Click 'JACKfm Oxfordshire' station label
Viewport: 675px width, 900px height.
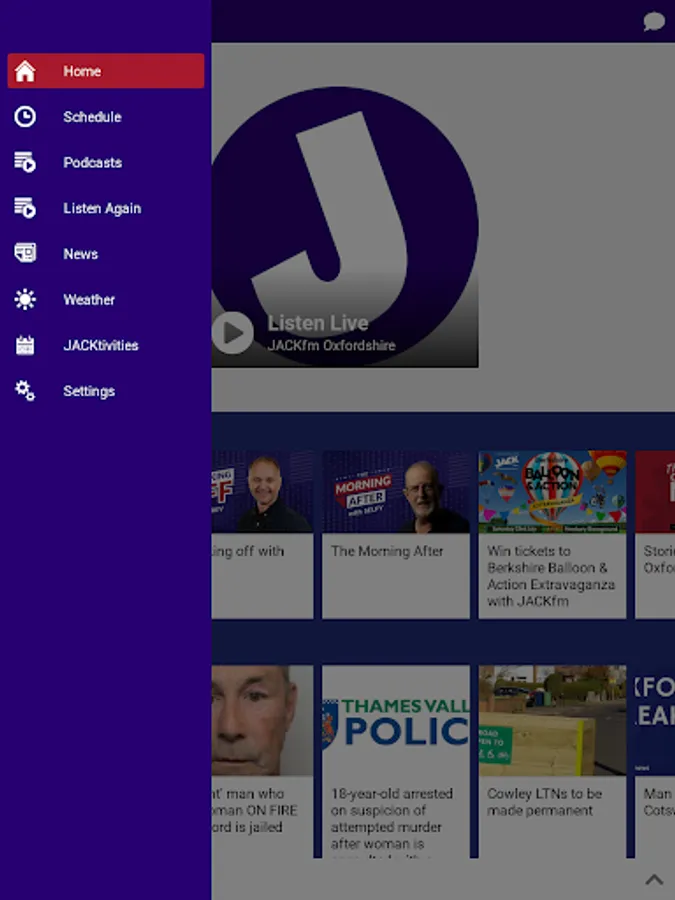click(331, 346)
